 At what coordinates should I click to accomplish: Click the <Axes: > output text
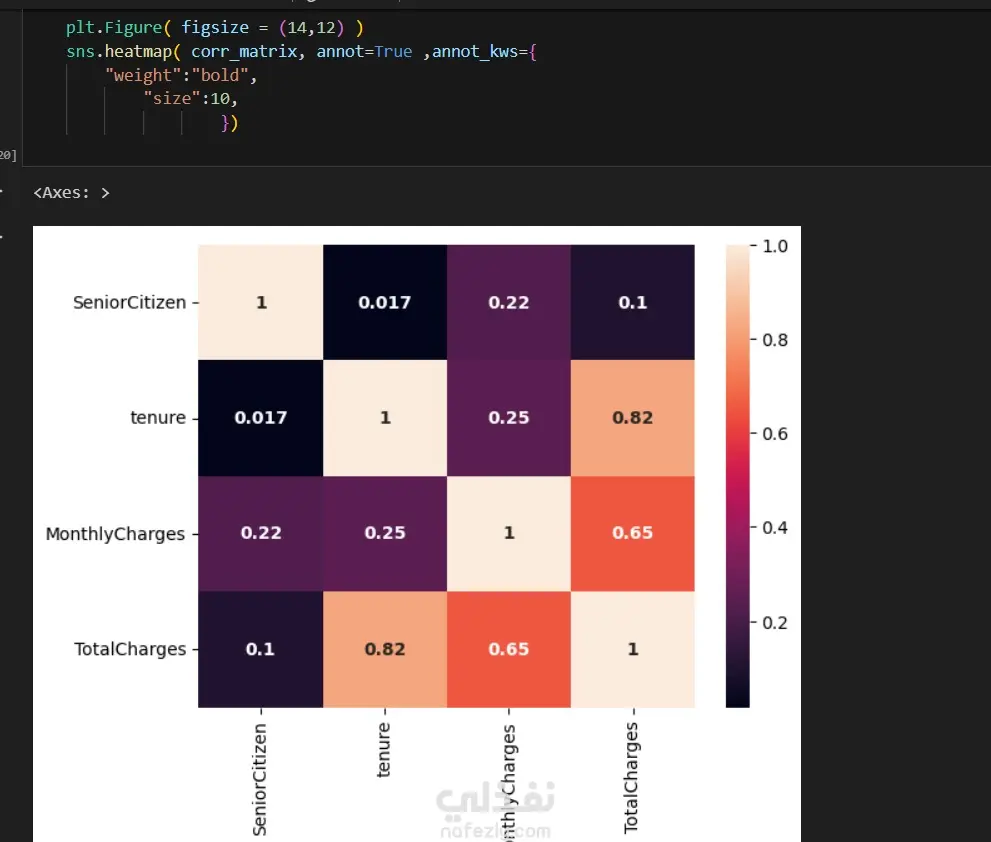coord(71,193)
